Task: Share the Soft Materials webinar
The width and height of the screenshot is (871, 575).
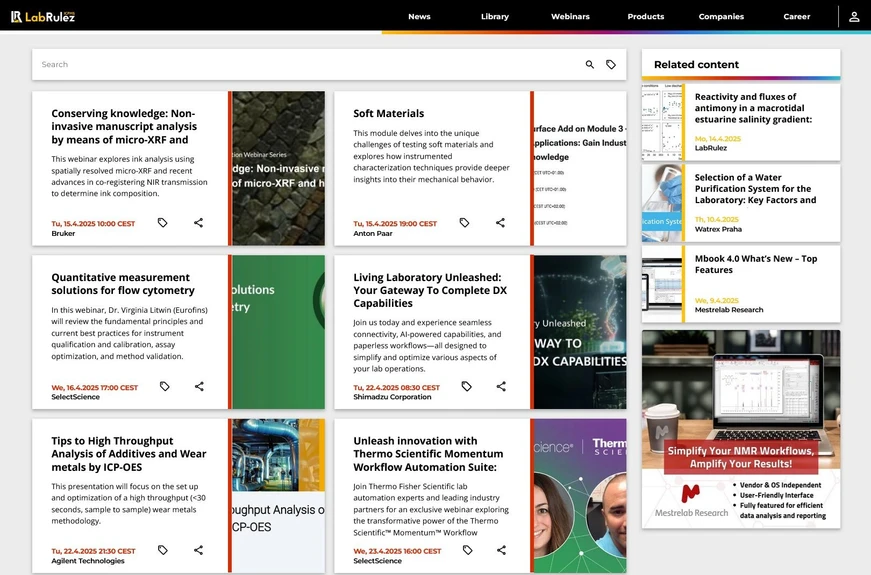Action: tap(500, 223)
